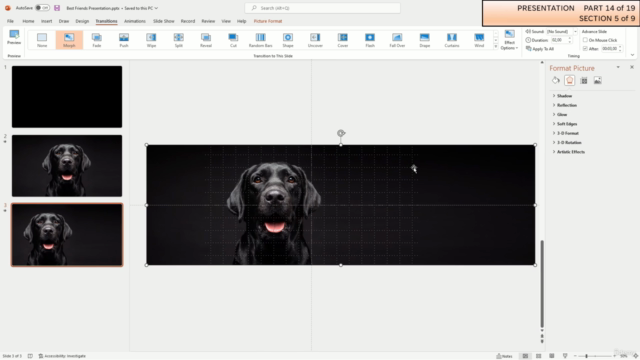Viewport: 640px width, 360px height.
Task: Open the Home tab
Action: [x=28, y=21]
